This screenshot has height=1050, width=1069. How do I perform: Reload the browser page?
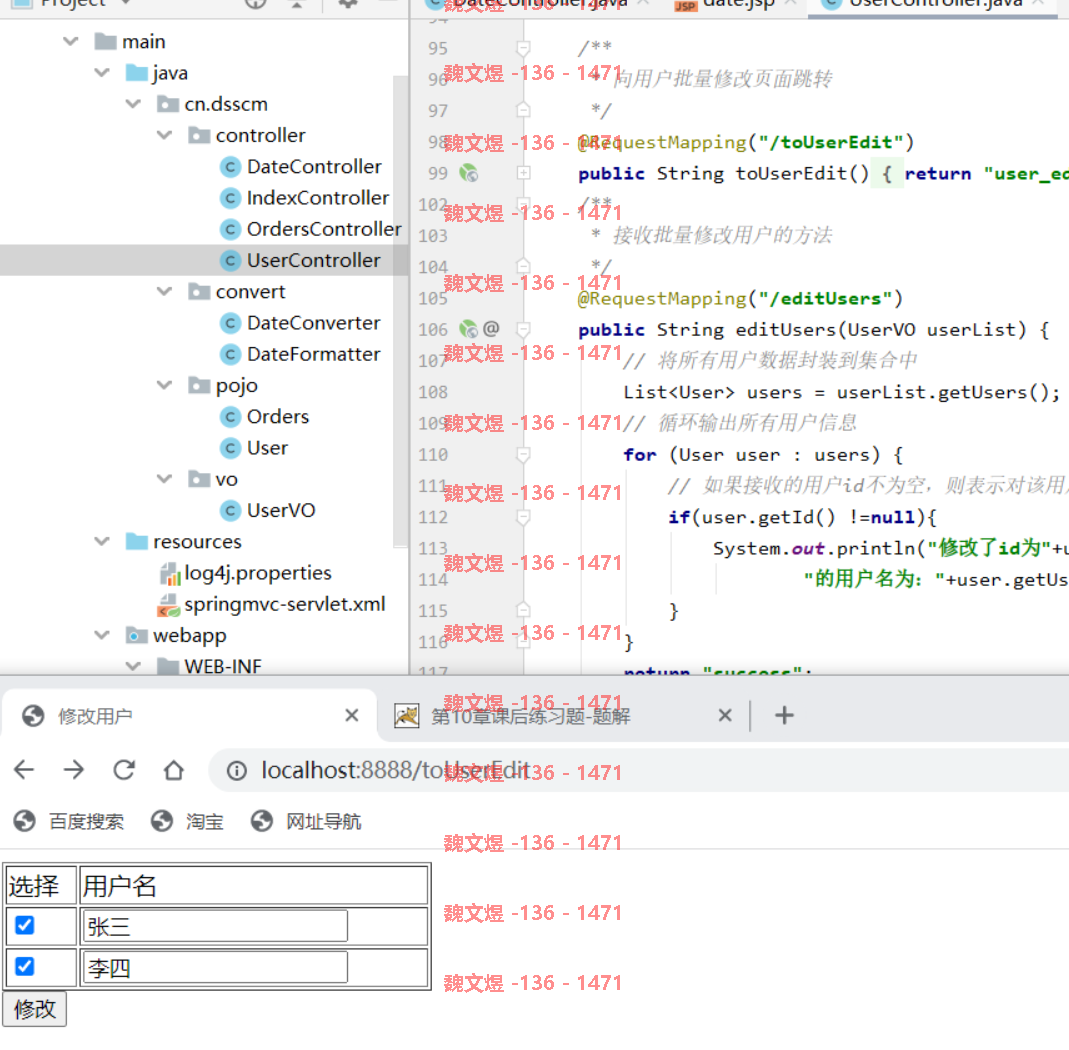pyautogui.click(x=124, y=770)
